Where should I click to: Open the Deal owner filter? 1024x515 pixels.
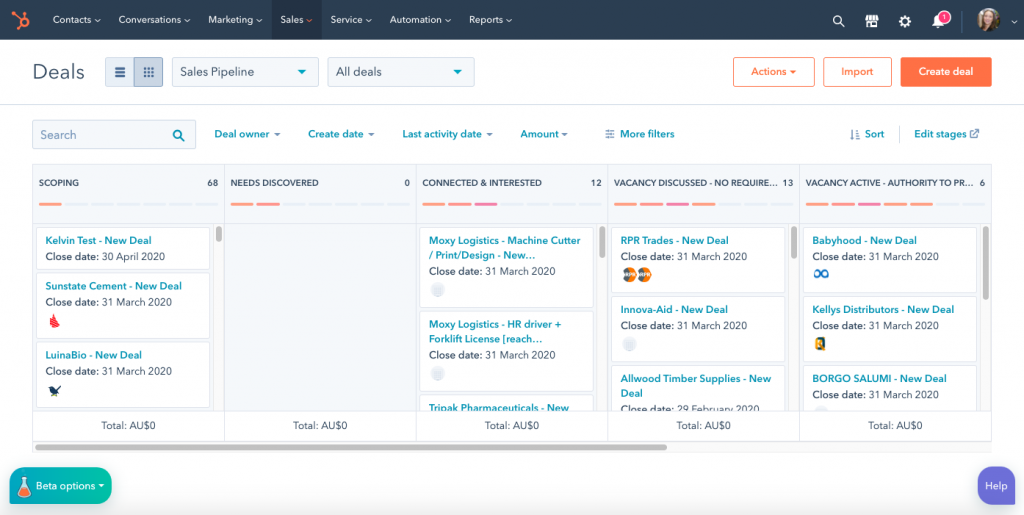coord(247,134)
